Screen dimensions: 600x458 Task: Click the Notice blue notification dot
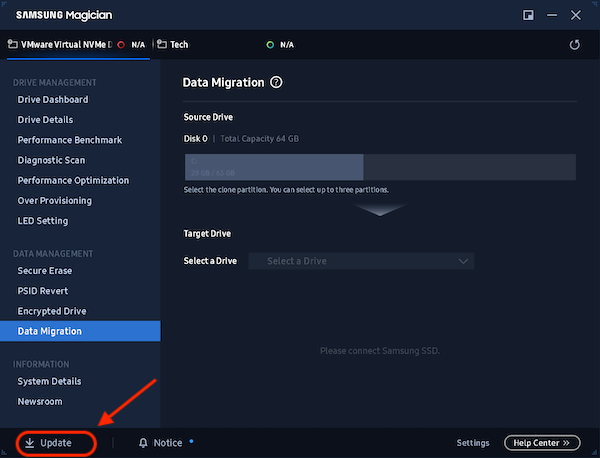tap(191, 442)
